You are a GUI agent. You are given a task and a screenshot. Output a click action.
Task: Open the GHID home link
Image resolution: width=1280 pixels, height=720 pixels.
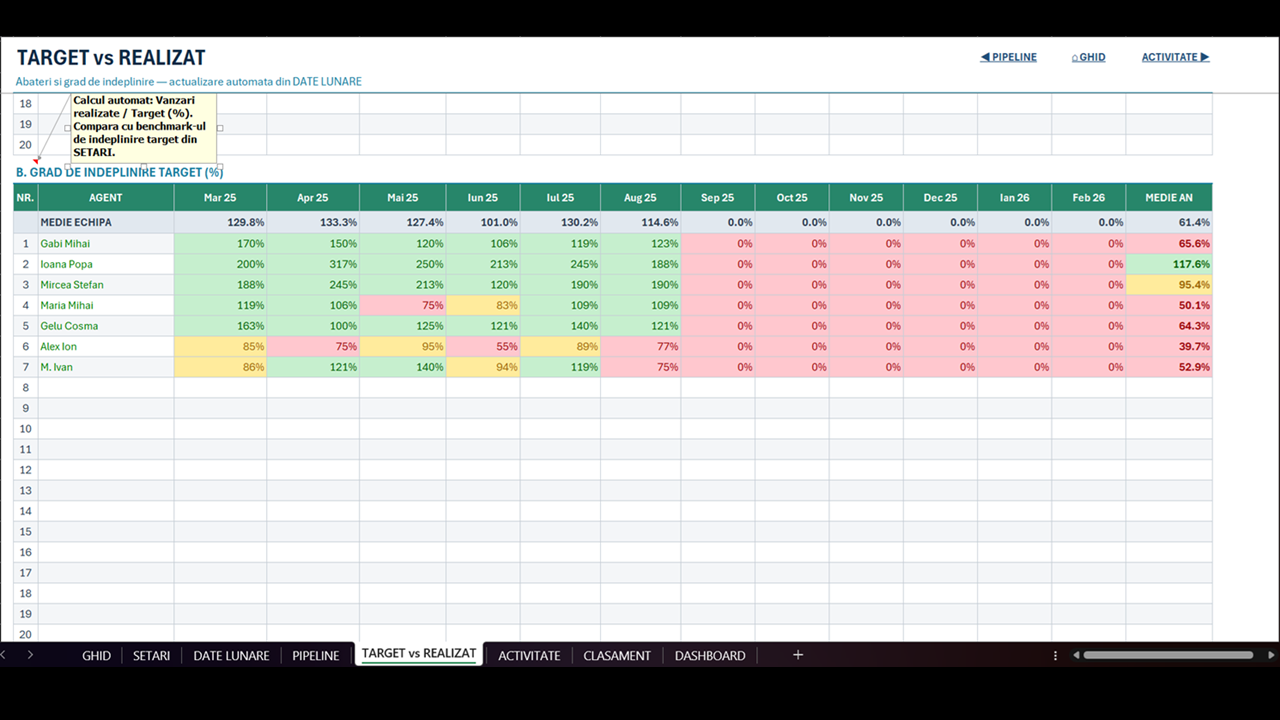pyautogui.click(x=1088, y=57)
